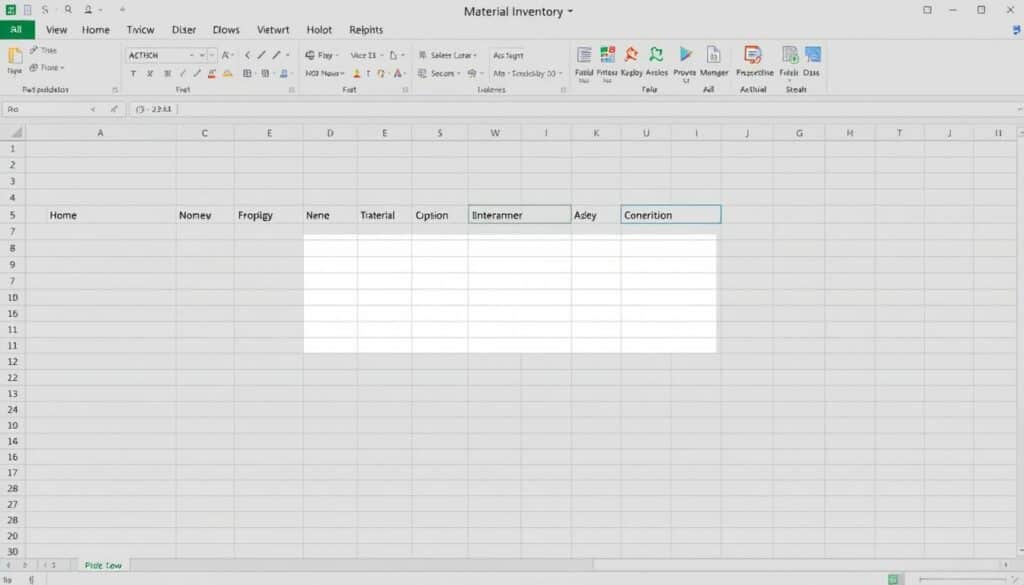Click the left chevron icon beside font size
Image resolution: width=1024 pixels, height=585 pixels.
click(x=248, y=55)
